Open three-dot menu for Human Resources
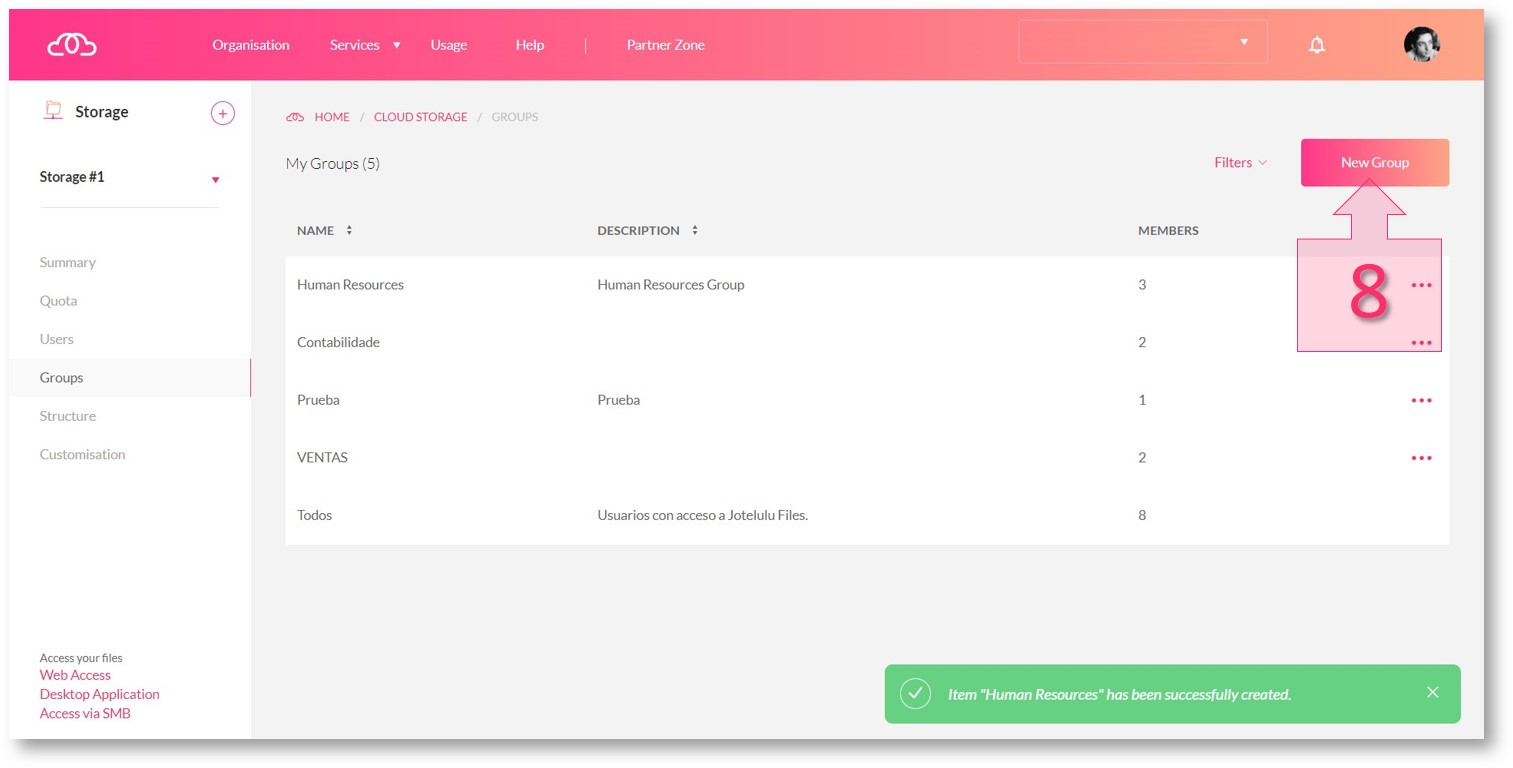This screenshot has width=1513, height=768. coord(1421,285)
